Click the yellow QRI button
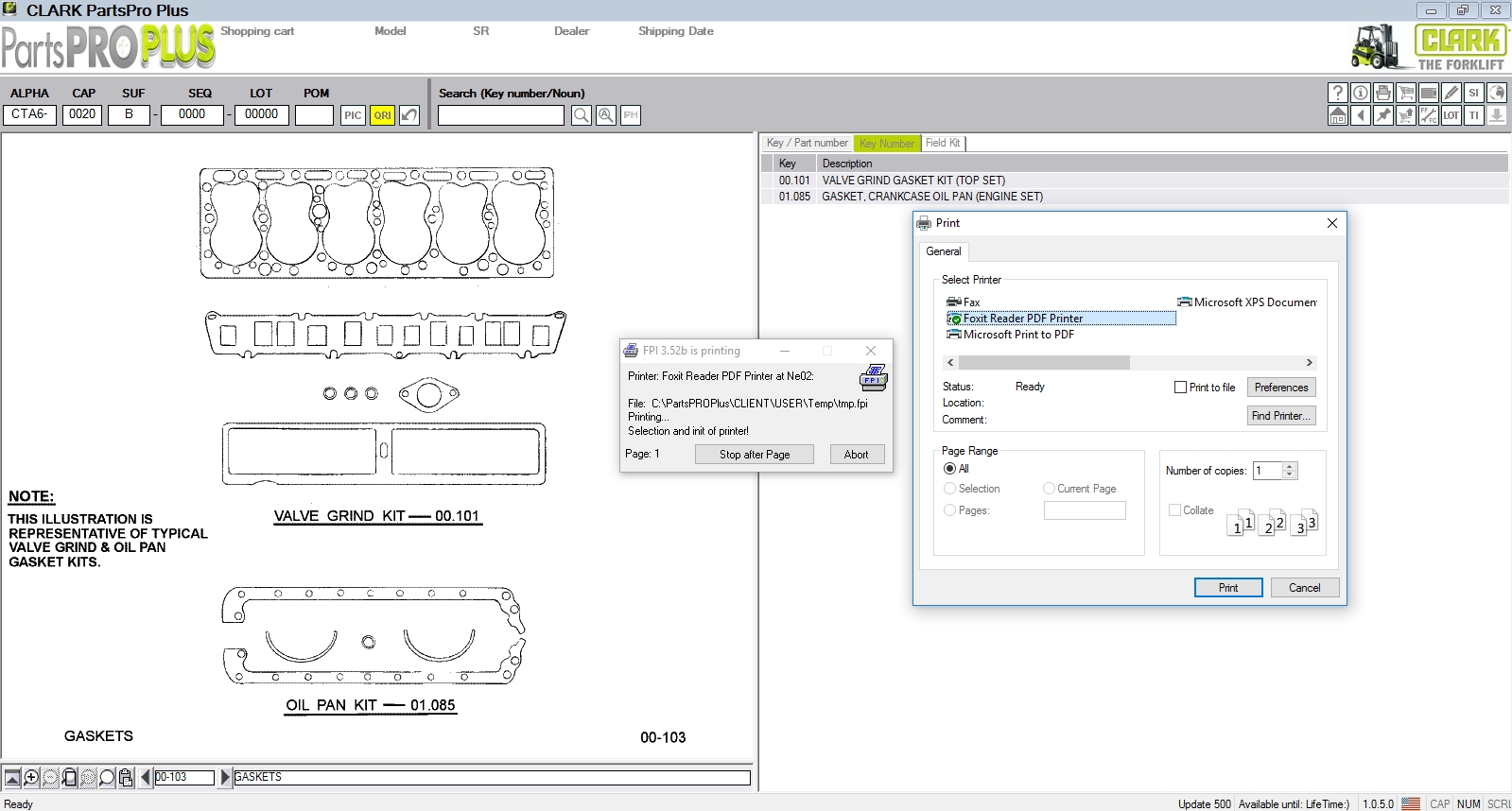The width and height of the screenshot is (1512, 811). [x=382, y=115]
